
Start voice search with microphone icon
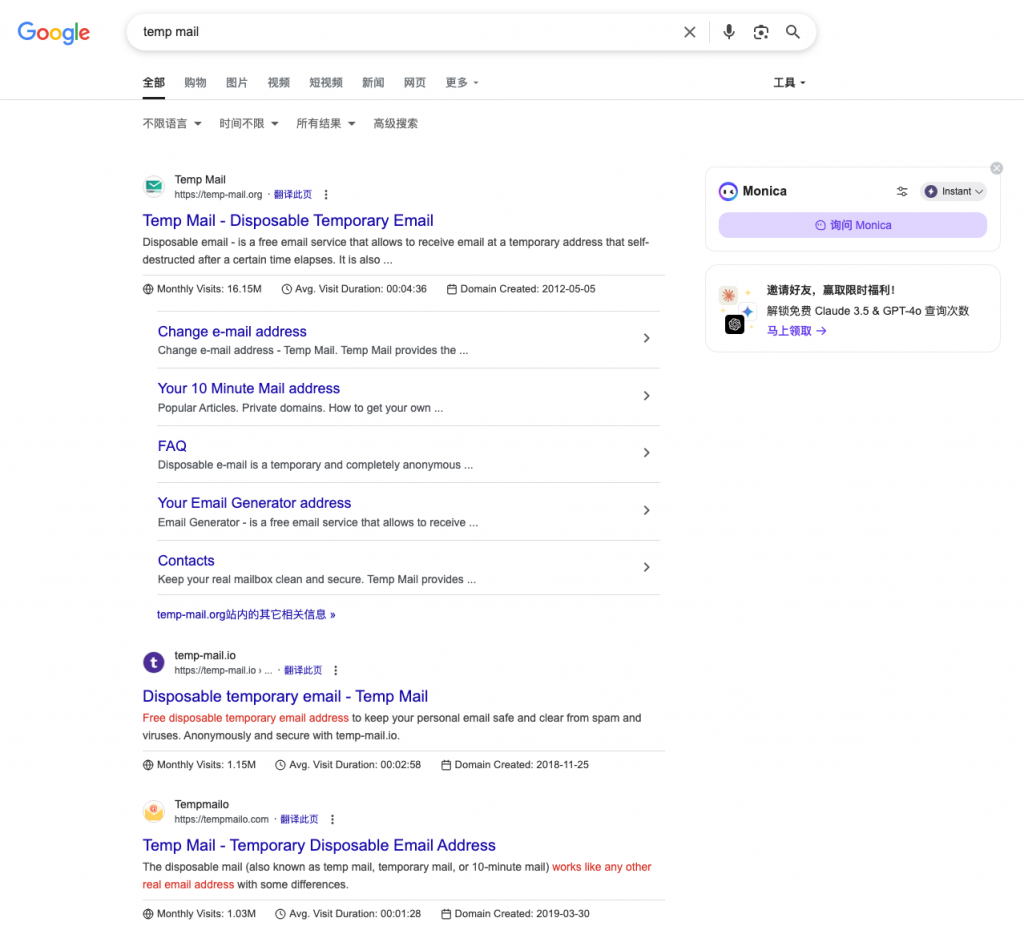tap(729, 32)
